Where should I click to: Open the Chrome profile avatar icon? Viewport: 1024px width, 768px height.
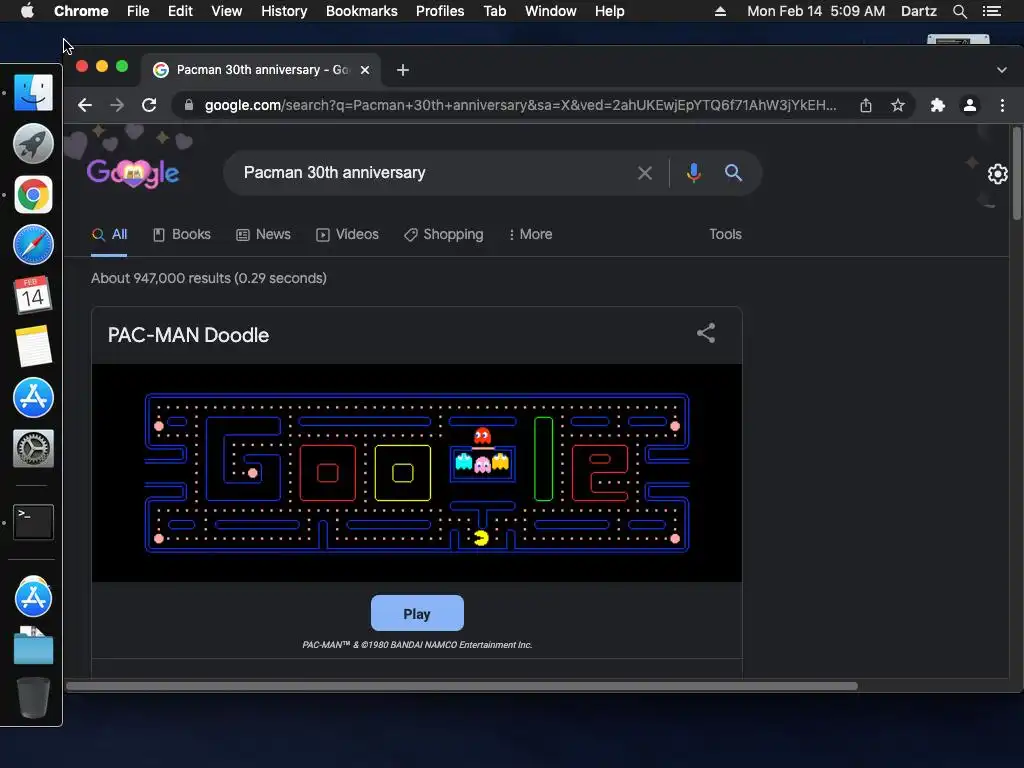970,105
